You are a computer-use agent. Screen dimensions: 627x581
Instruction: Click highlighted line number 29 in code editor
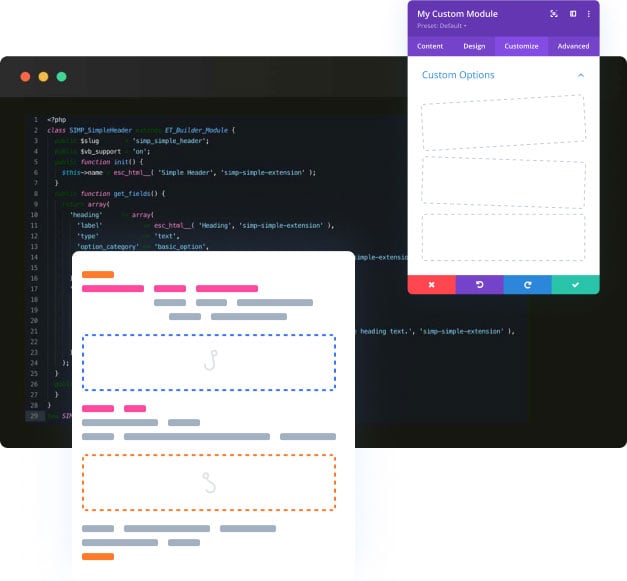coord(34,415)
